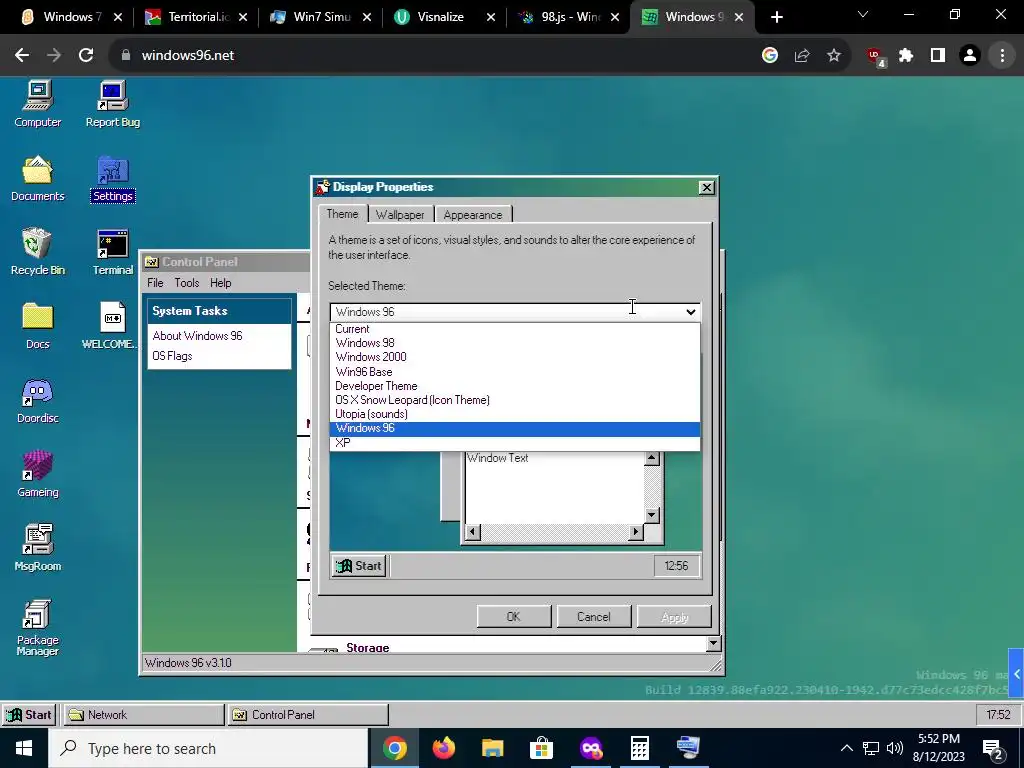Viewport: 1024px width, 768px height.
Task: Click Cancel in Display Properties
Action: [594, 616]
